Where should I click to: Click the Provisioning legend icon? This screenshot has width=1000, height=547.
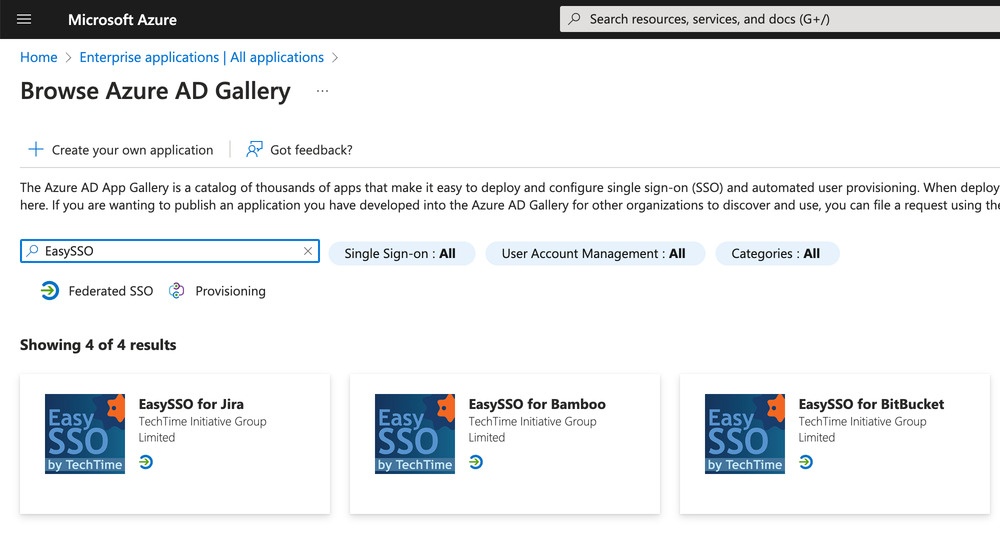click(177, 291)
